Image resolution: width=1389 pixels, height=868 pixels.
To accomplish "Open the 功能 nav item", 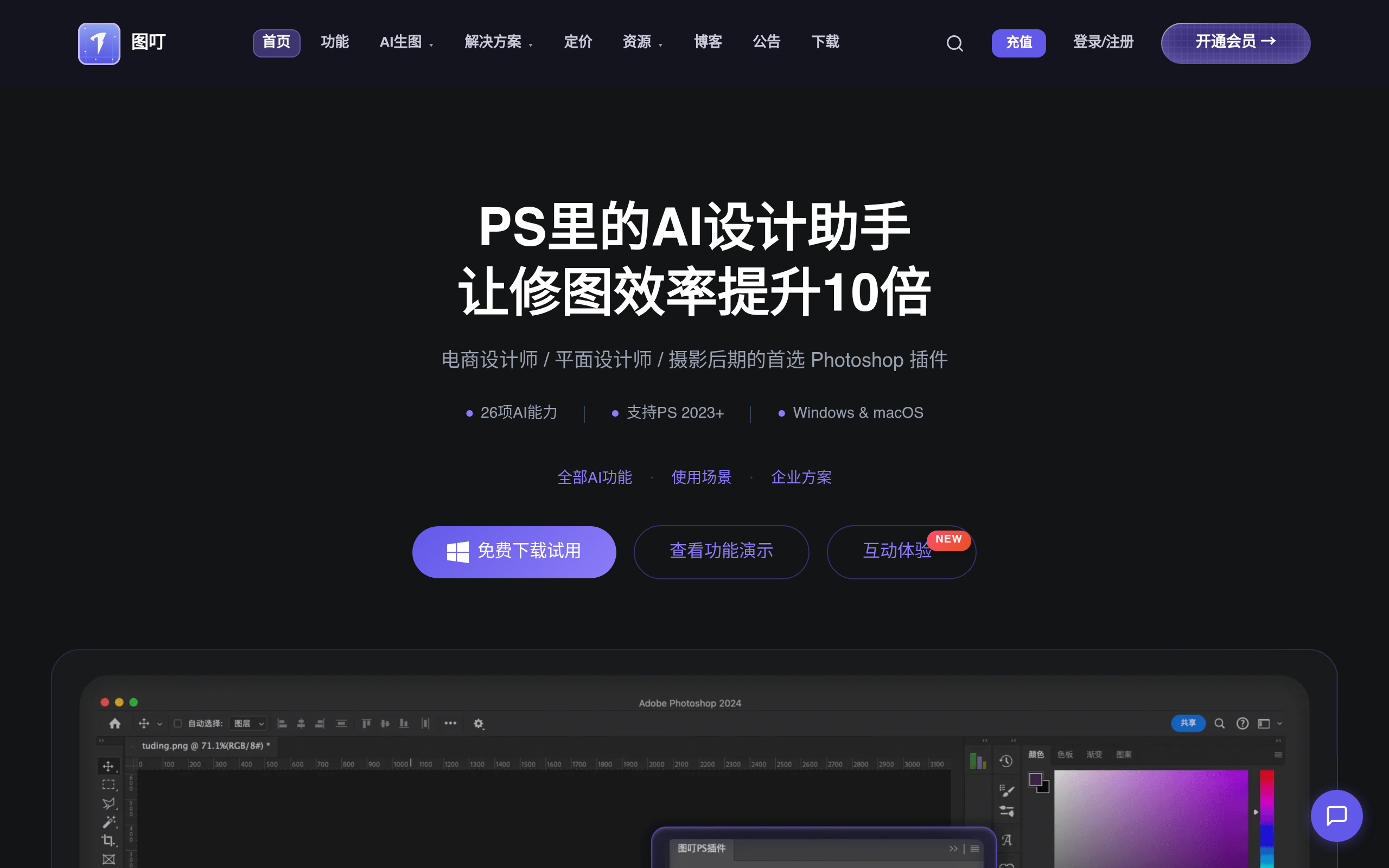I will click(335, 42).
